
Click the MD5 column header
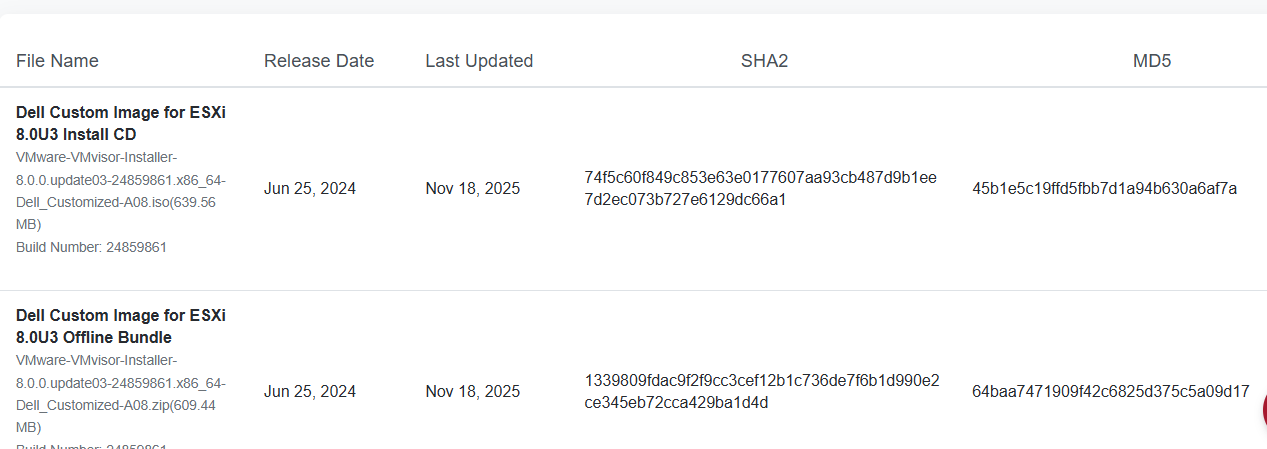(x=1152, y=61)
